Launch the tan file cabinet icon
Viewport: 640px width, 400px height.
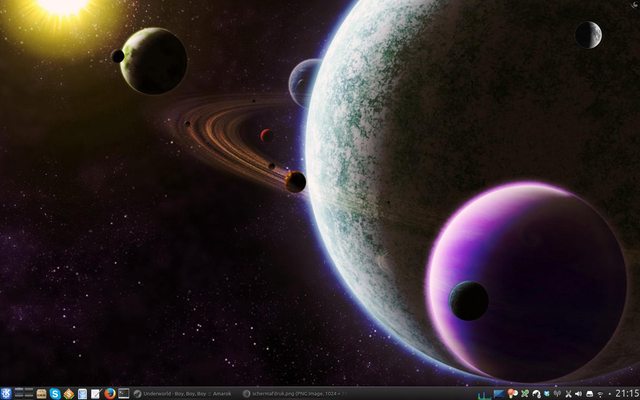pos(41,393)
